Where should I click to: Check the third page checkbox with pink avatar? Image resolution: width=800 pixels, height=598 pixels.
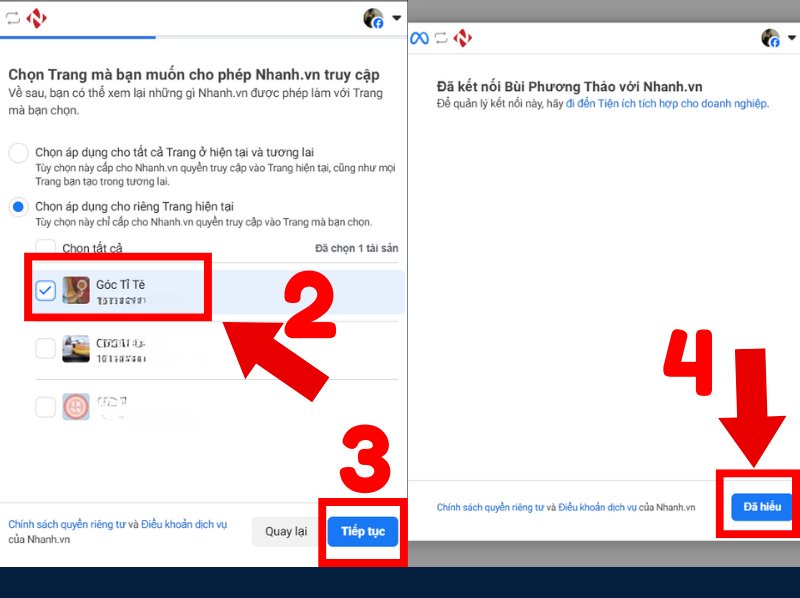click(45, 407)
